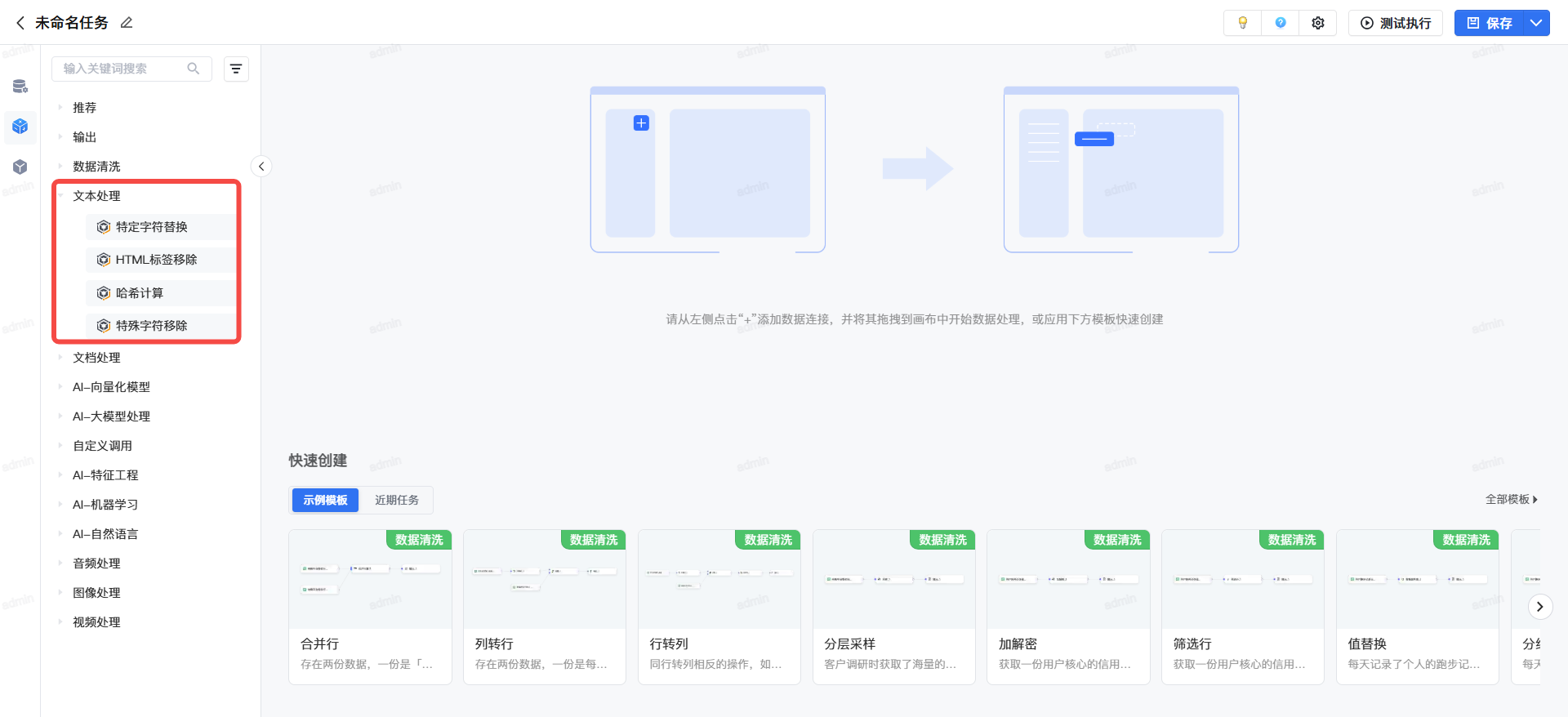Open the filter icon beside the search box
Image resolution: width=1568 pixels, height=717 pixels.
coord(236,69)
